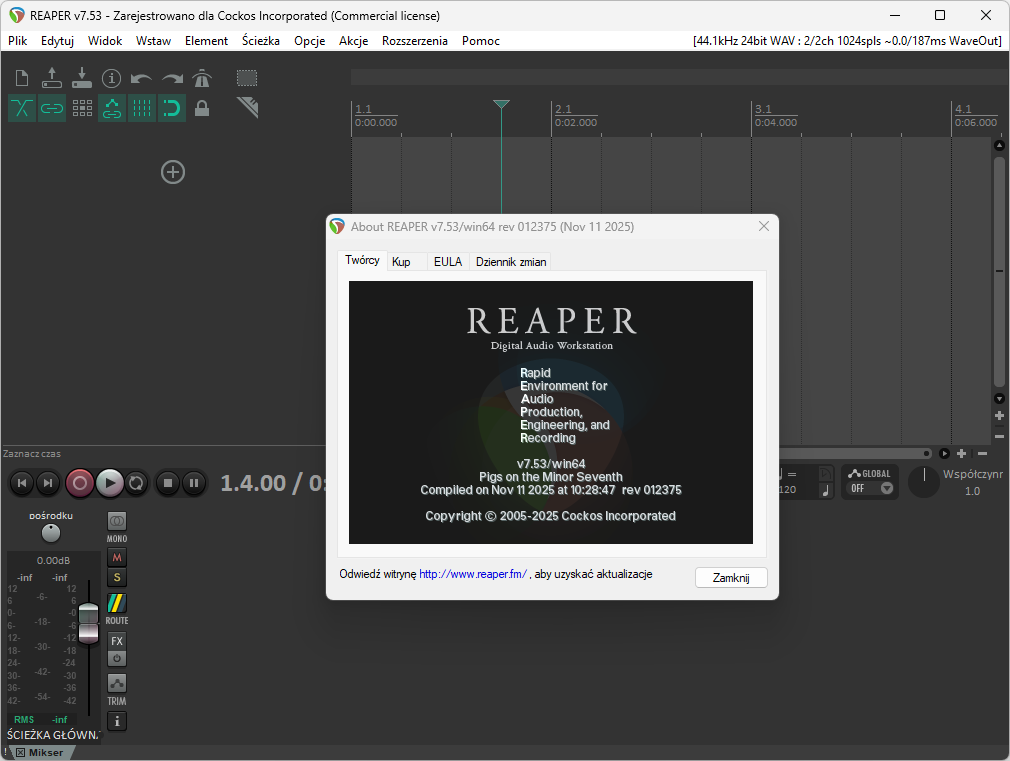The height and width of the screenshot is (761, 1010).
Task: Click the striped razor tool icon
Action: click(247, 107)
